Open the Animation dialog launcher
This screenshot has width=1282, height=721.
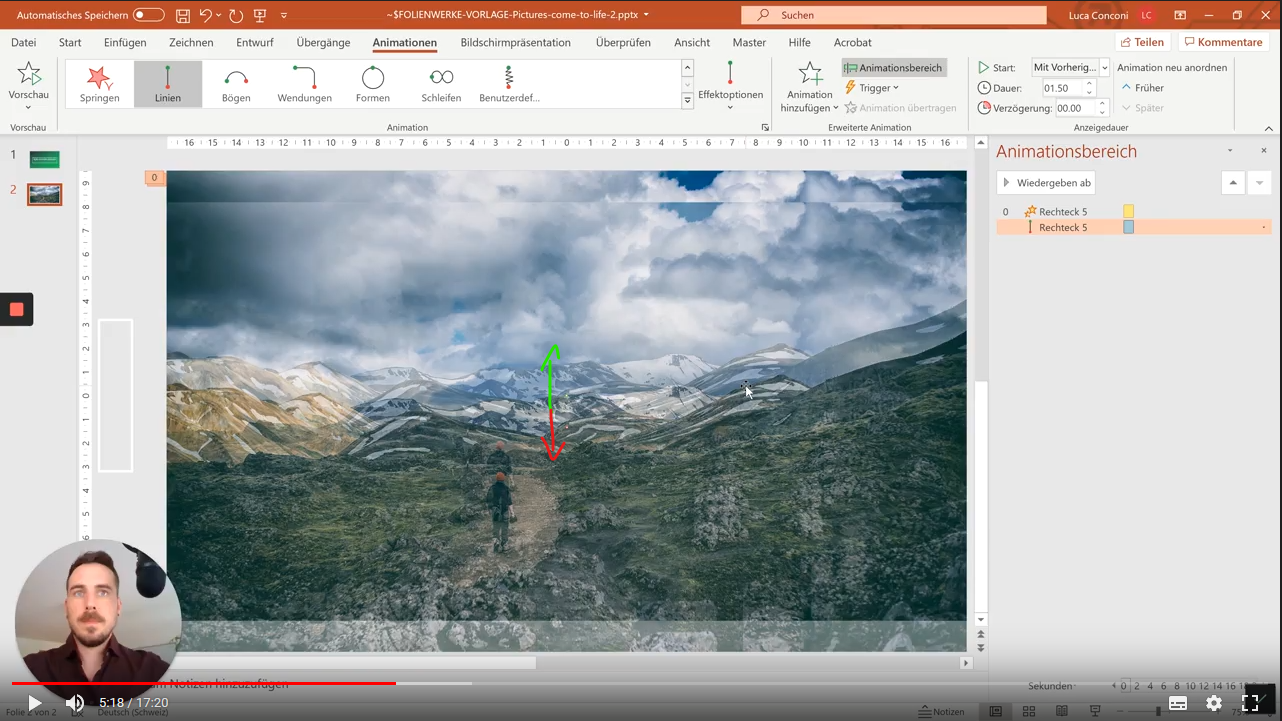(765, 128)
